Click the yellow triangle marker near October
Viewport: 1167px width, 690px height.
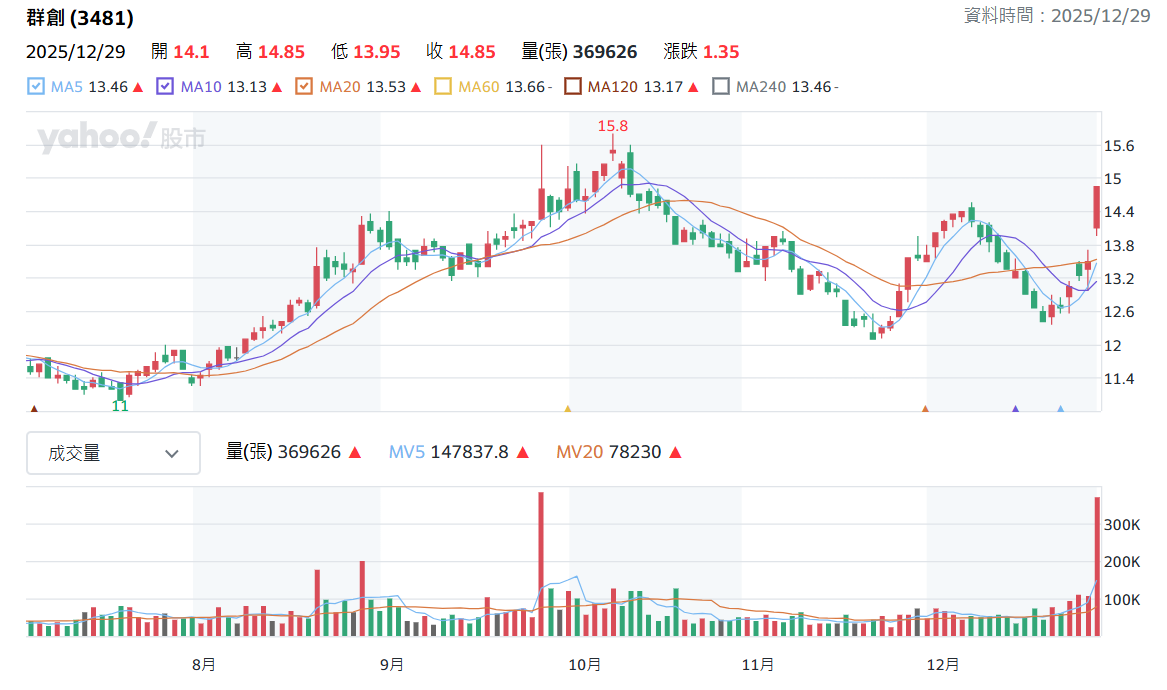[x=568, y=409]
